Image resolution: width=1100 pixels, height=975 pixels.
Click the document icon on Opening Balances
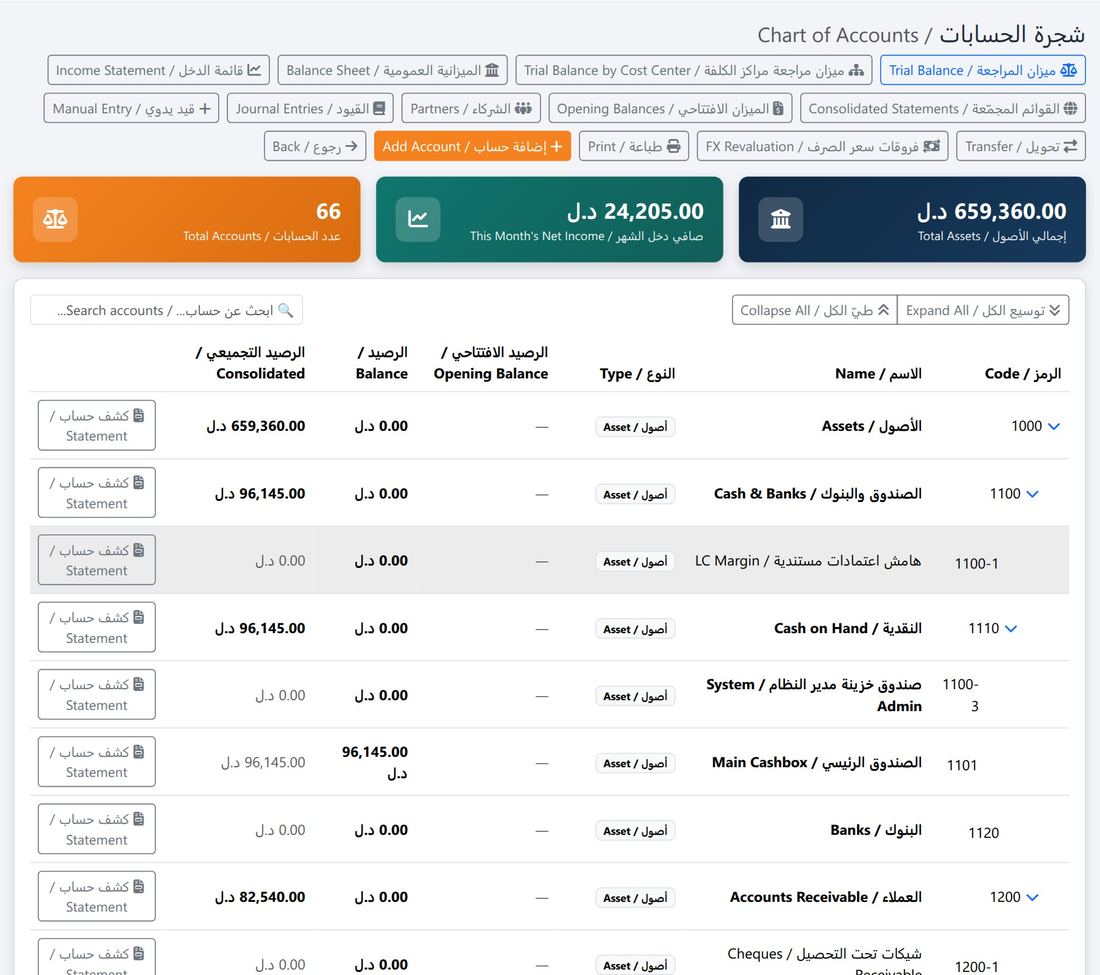(778, 109)
